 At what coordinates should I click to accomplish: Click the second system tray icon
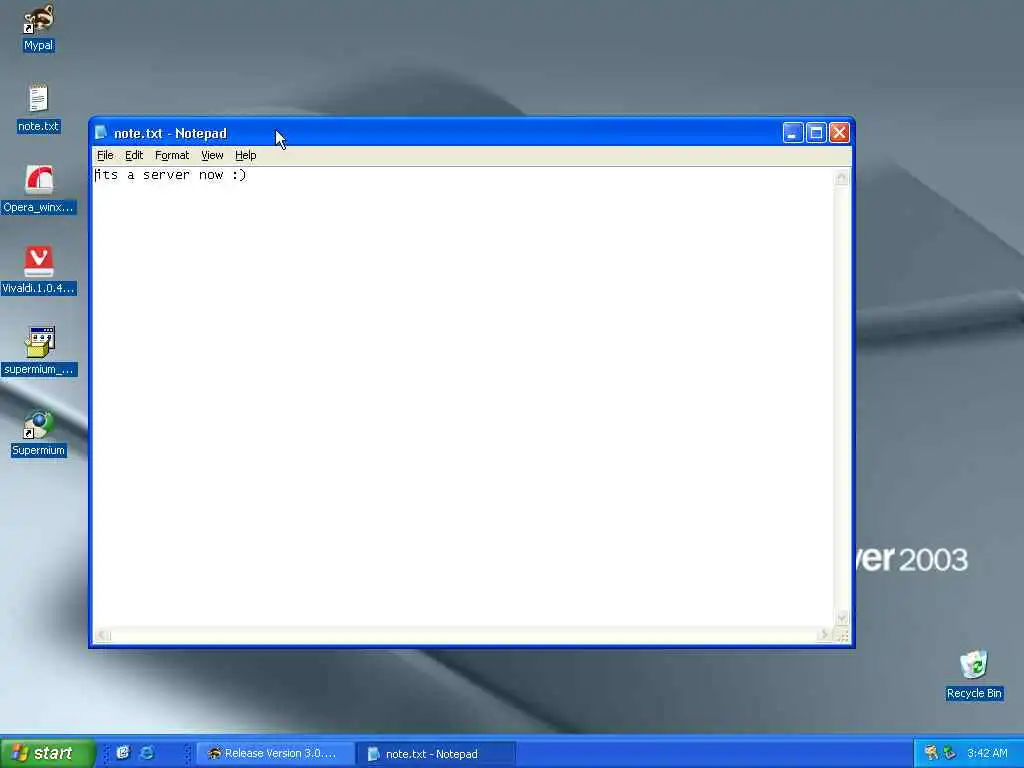949,753
